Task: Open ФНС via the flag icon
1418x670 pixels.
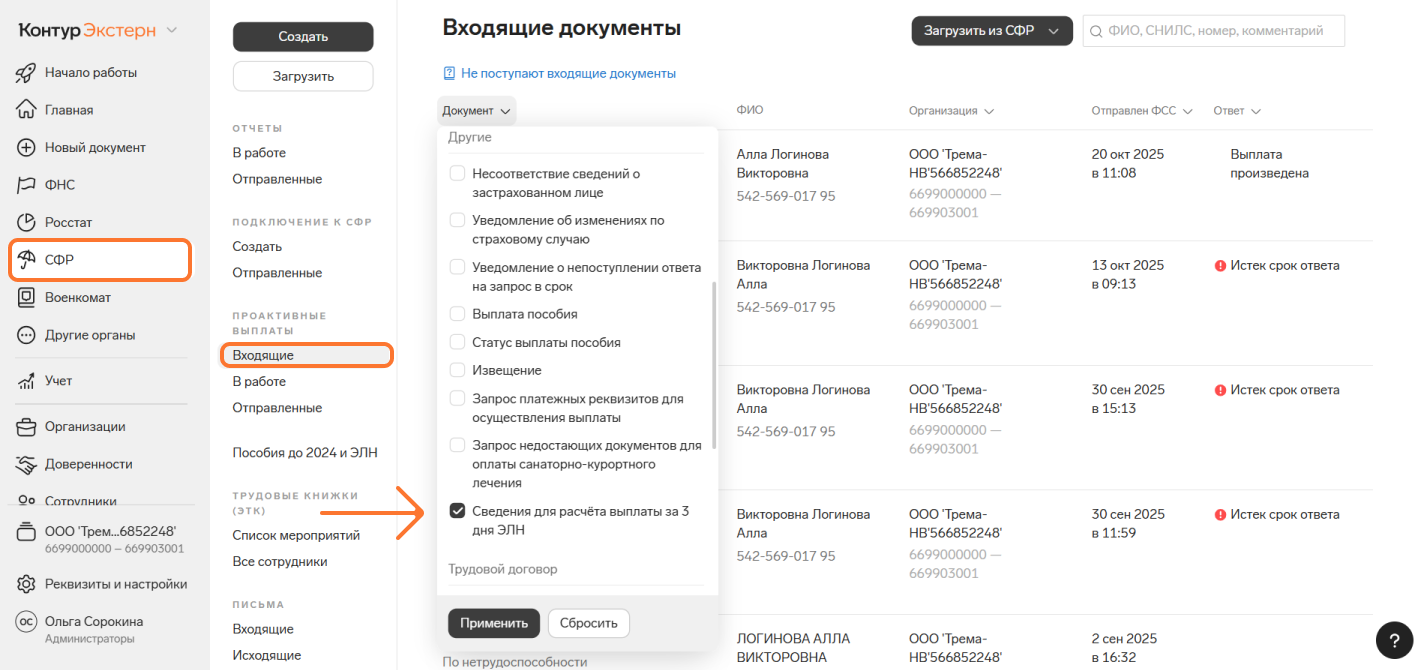Action: (27, 185)
